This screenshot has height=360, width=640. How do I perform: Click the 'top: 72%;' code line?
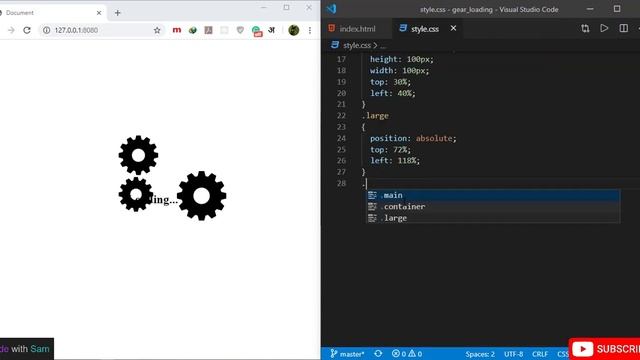tap(390, 150)
